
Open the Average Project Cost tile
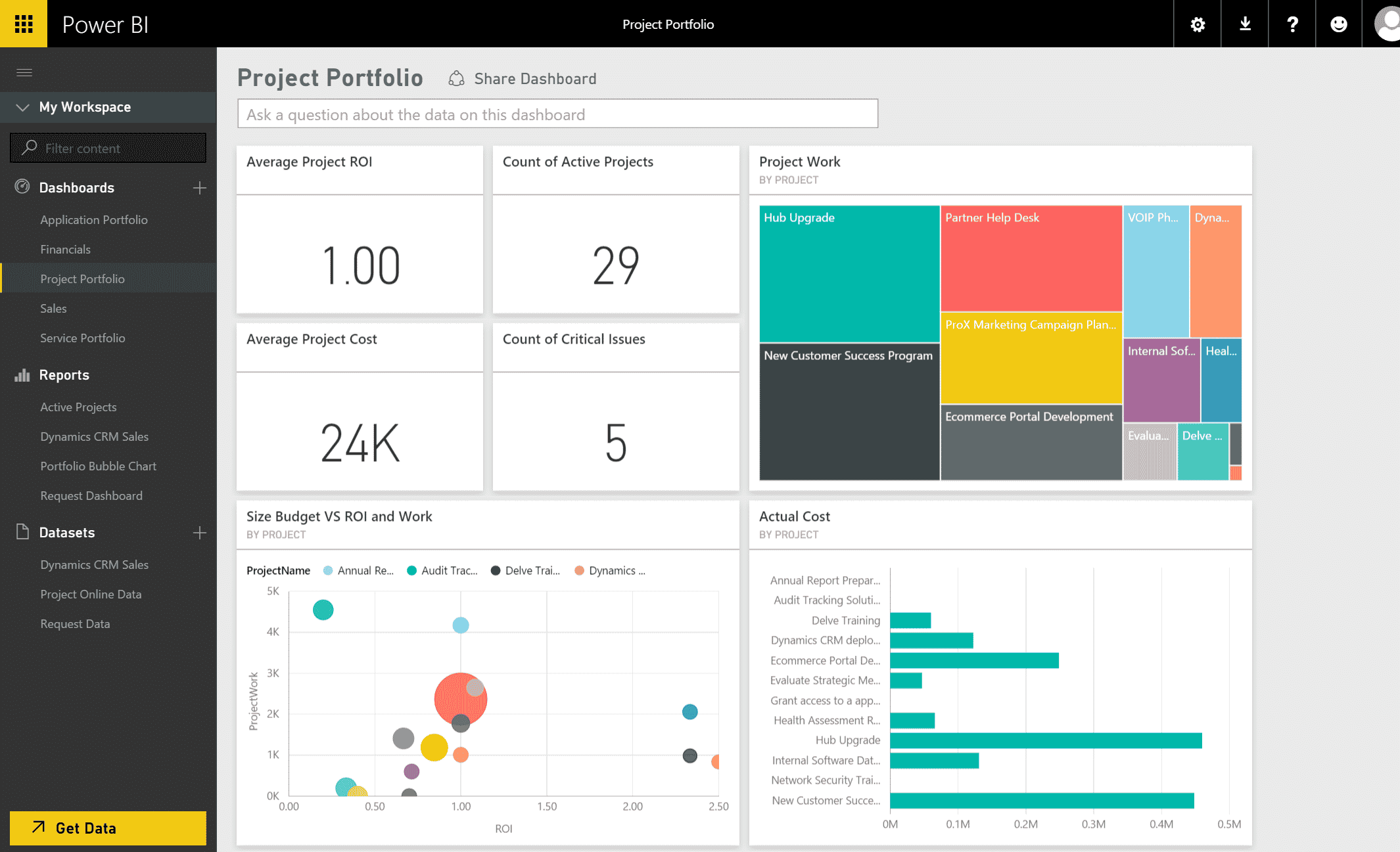pyautogui.click(x=360, y=407)
